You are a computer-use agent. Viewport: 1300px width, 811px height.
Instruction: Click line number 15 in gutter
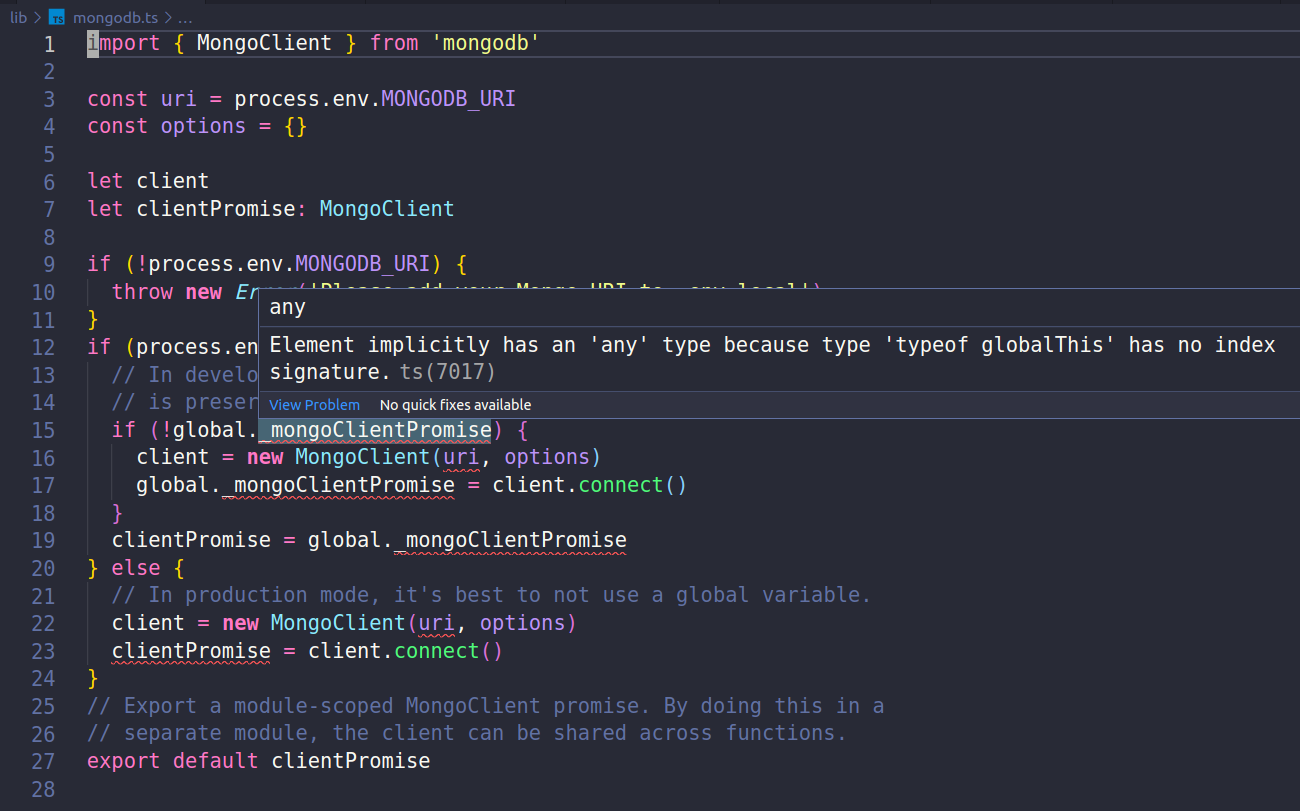click(x=43, y=430)
